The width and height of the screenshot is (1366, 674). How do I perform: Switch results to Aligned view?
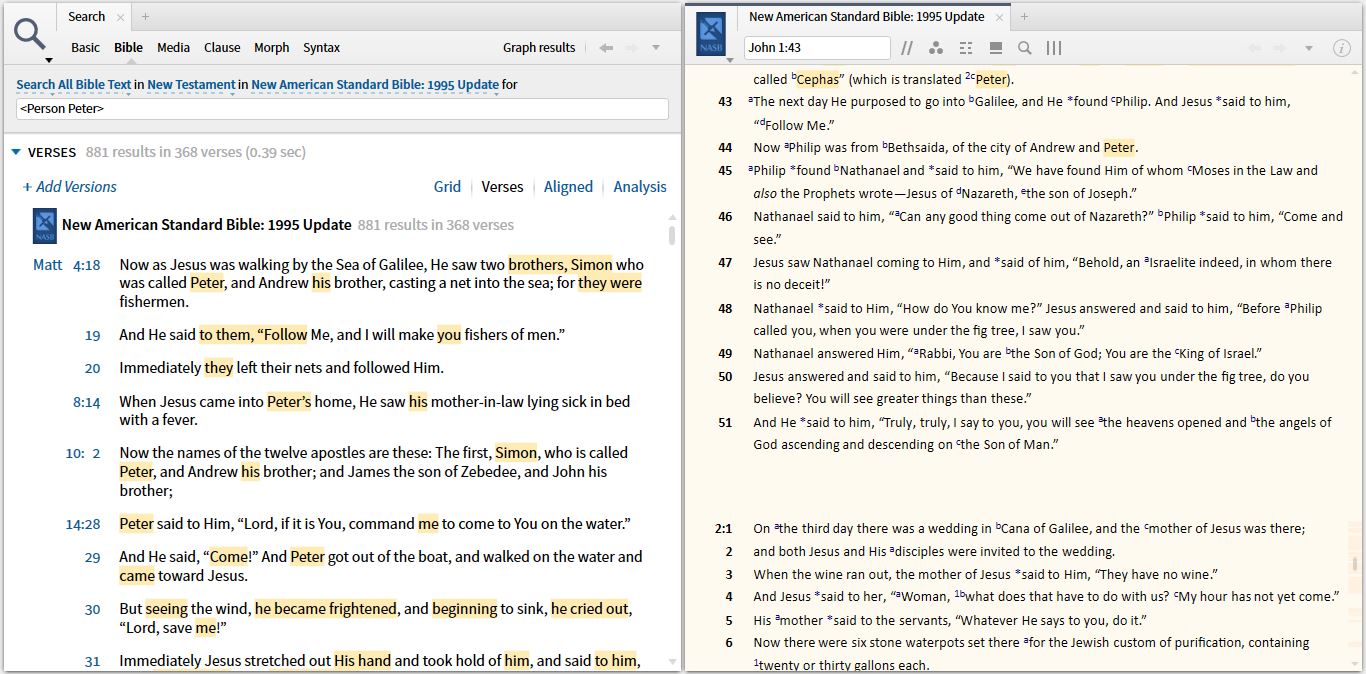[x=568, y=187]
